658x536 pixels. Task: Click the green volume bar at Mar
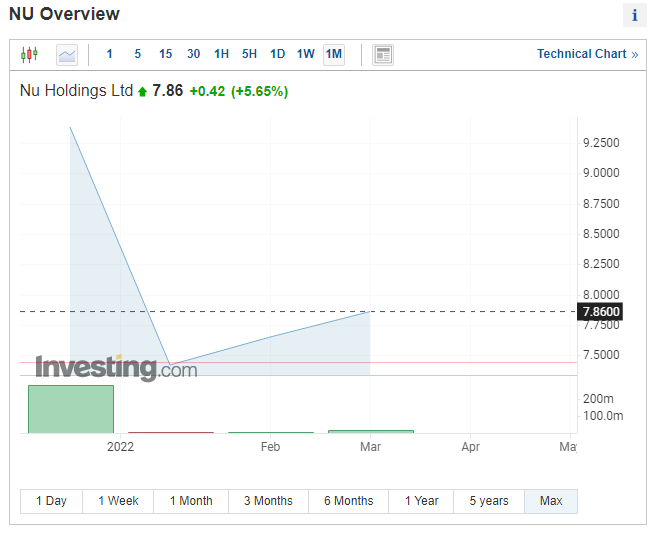tap(371, 431)
